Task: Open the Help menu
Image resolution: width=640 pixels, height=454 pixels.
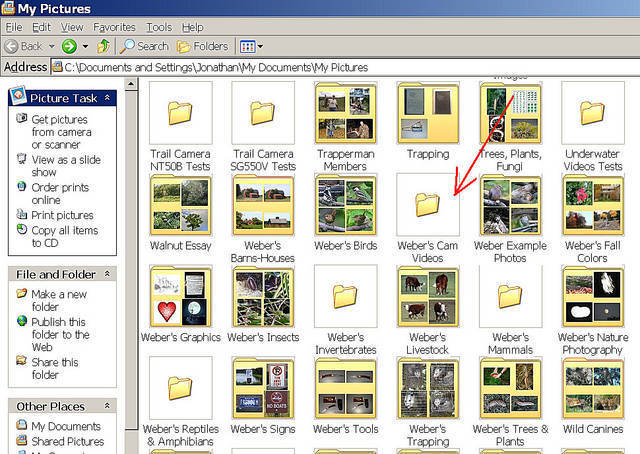Action: [193, 27]
